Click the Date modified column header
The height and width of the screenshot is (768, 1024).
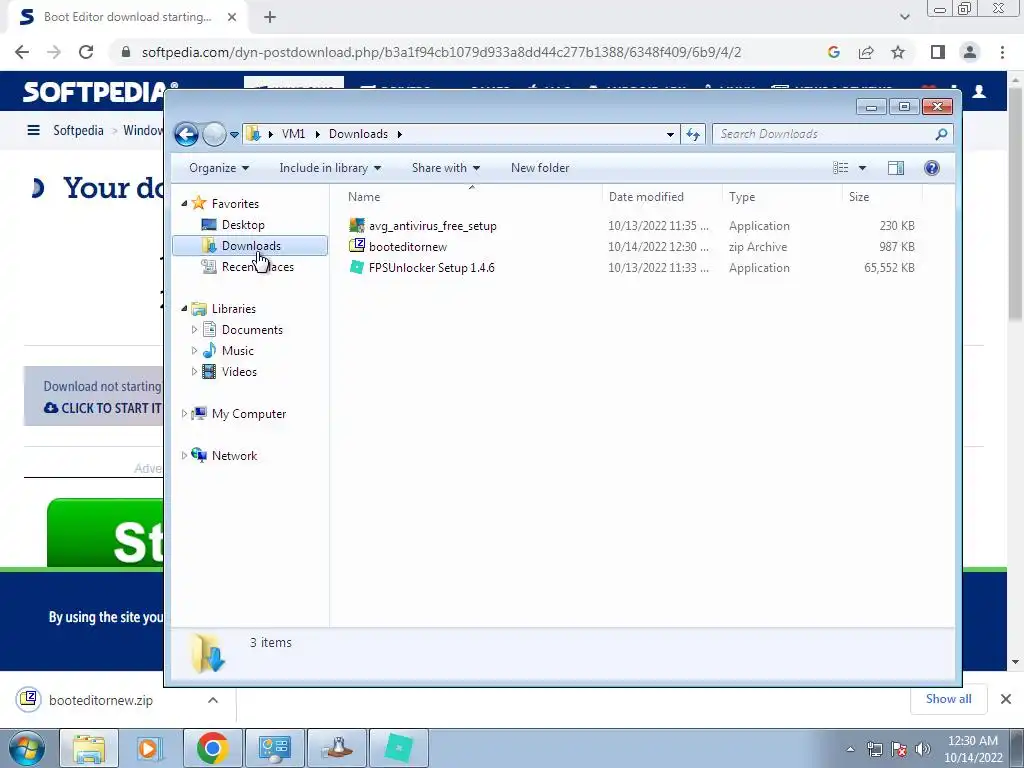pos(646,197)
